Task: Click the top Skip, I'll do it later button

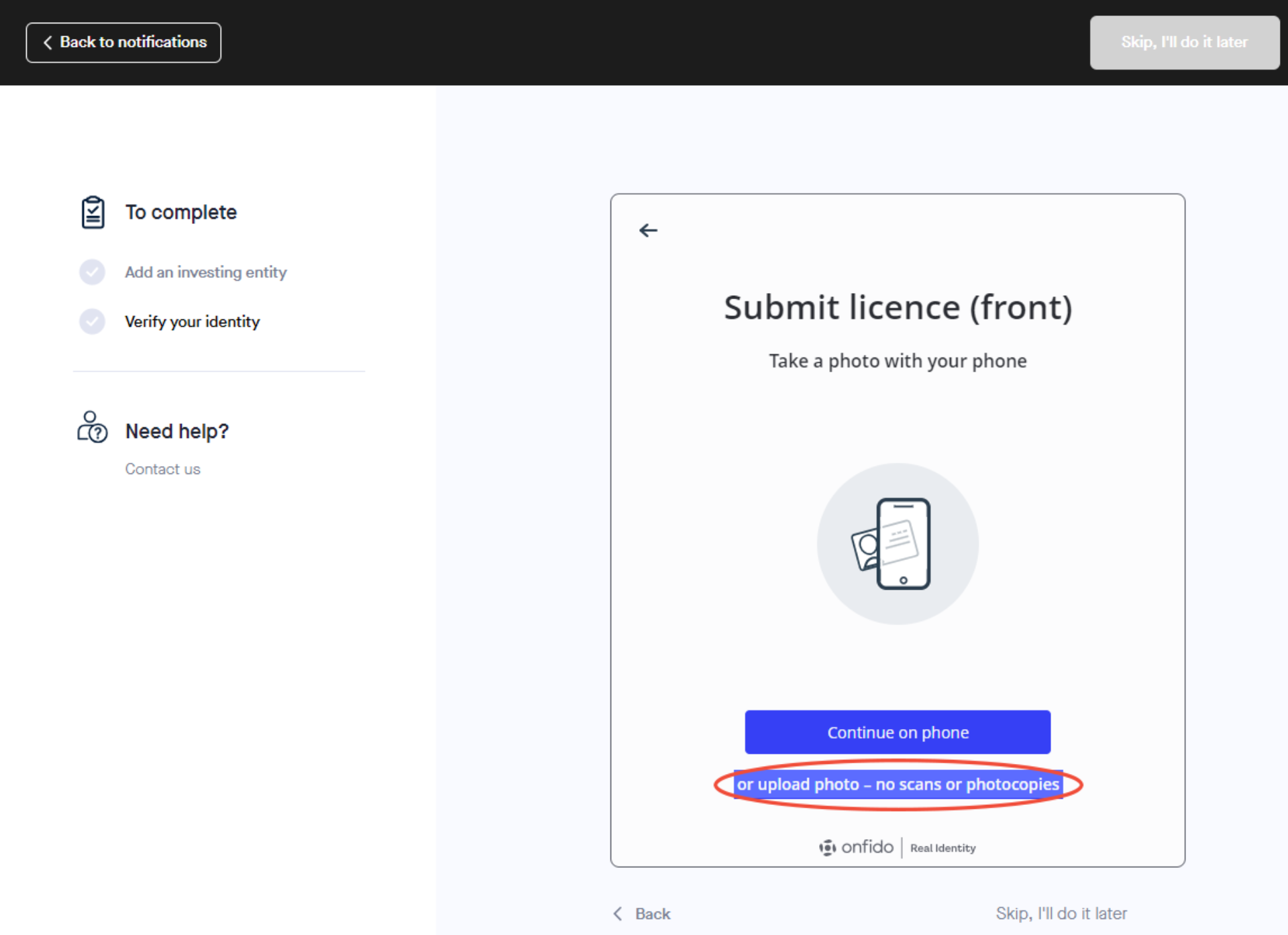Action: (1184, 42)
